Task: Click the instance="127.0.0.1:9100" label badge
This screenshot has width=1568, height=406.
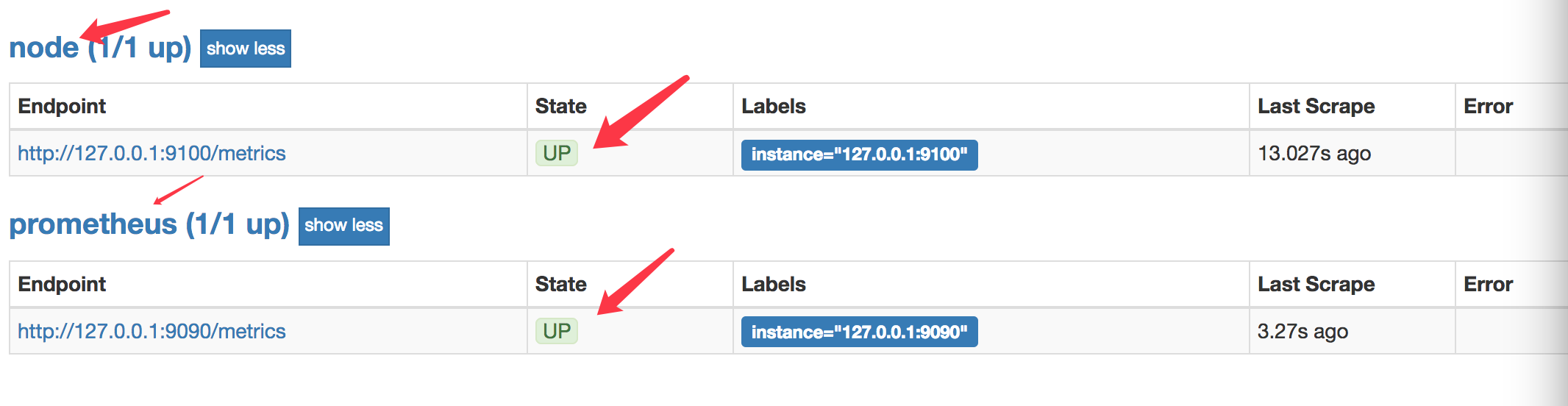Action: coord(859,154)
